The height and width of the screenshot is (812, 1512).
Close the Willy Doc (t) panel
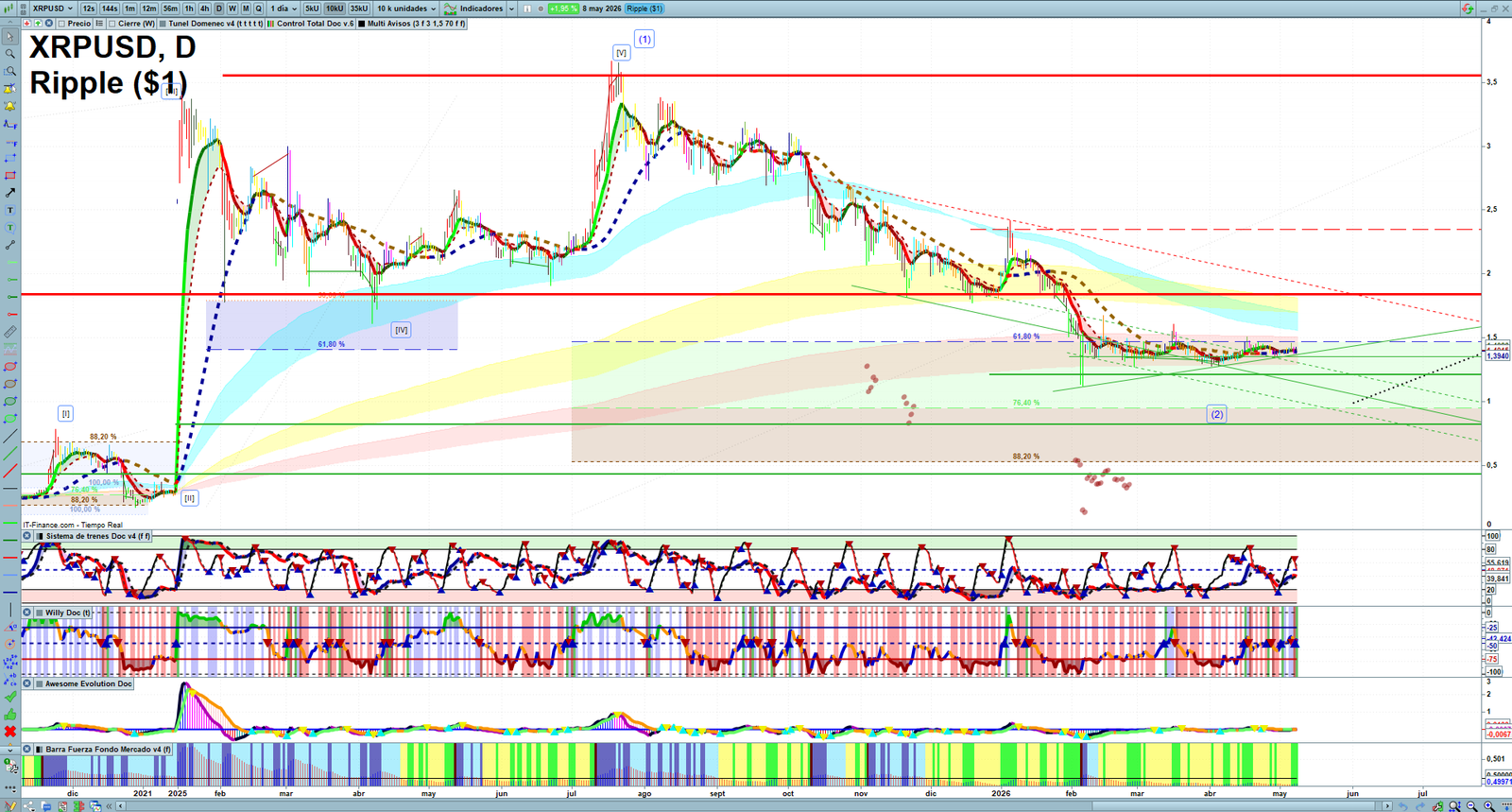click(27, 613)
